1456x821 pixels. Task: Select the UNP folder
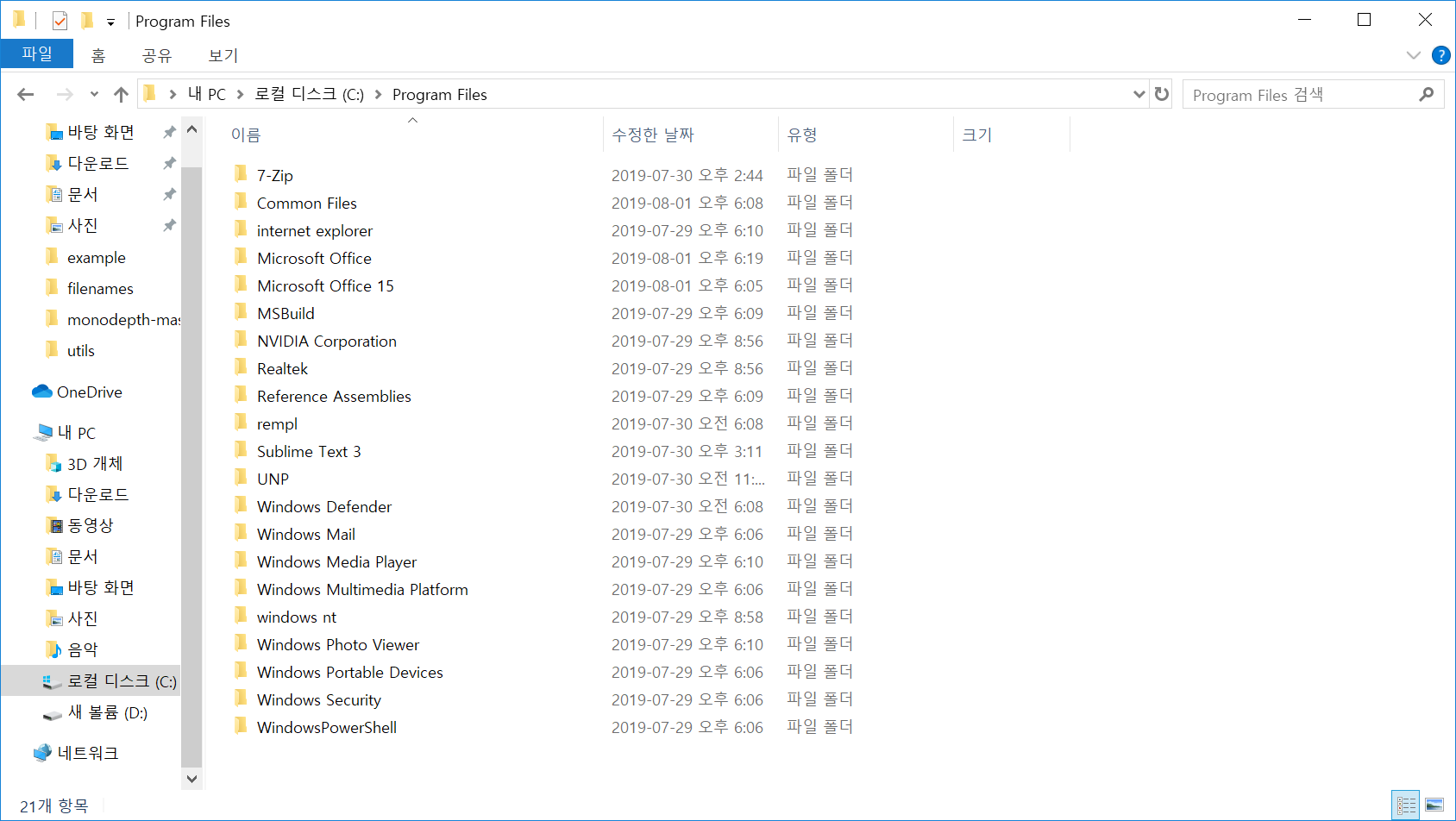coord(273,479)
